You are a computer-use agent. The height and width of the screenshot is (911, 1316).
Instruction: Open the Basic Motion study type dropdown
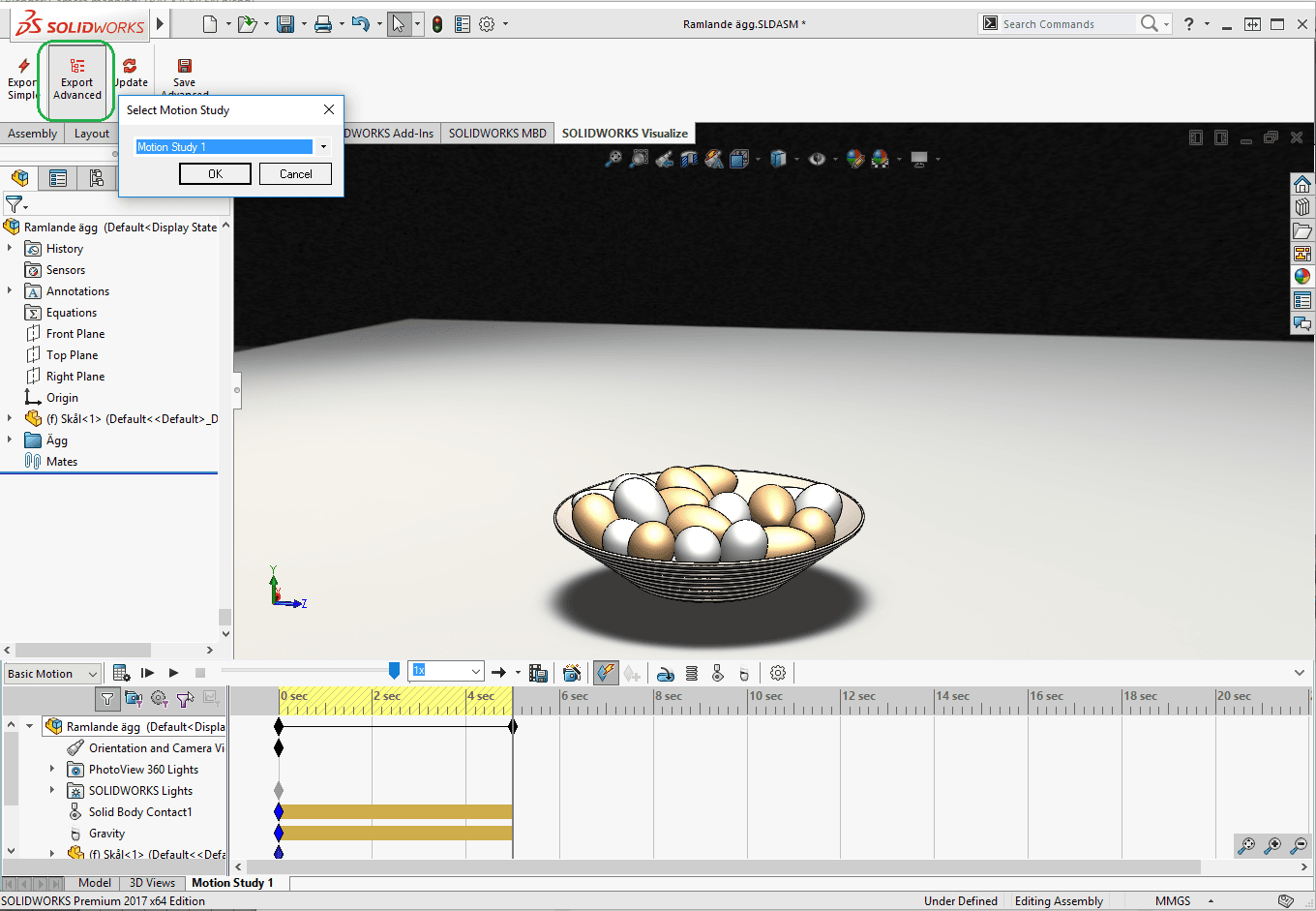[52, 674]
